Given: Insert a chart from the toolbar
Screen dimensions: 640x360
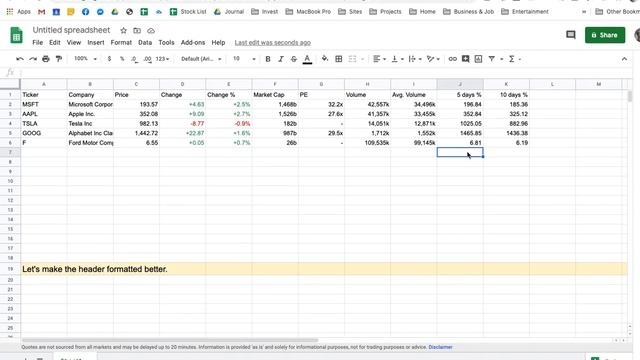Looking at the screenshot, I should 478,59.
